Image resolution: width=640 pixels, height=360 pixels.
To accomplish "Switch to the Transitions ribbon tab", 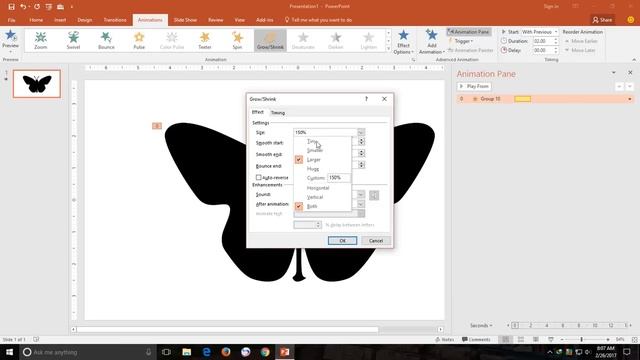I will (x=115, y=20).
